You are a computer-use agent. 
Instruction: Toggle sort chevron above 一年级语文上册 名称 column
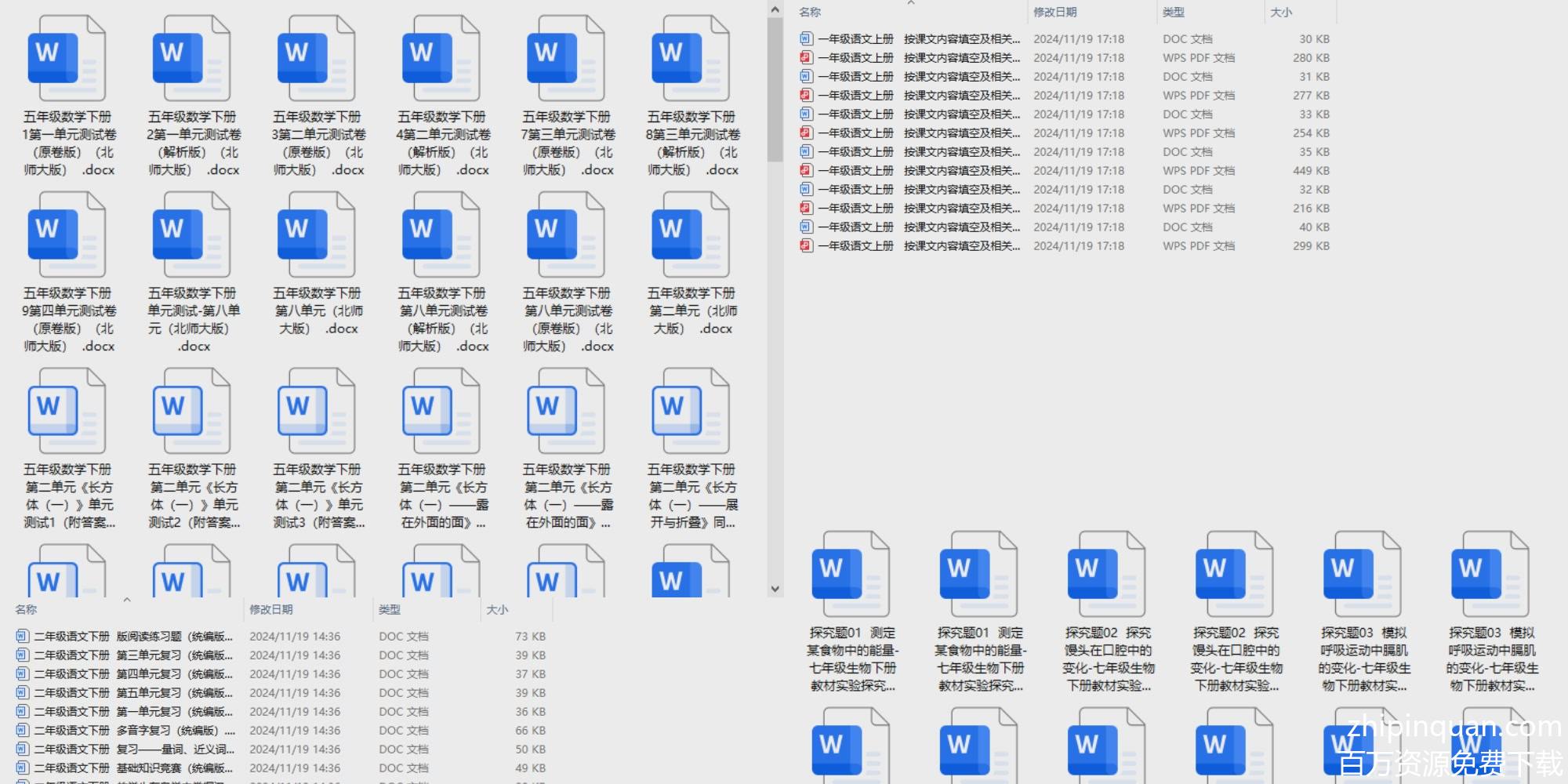tap(911, 3)
